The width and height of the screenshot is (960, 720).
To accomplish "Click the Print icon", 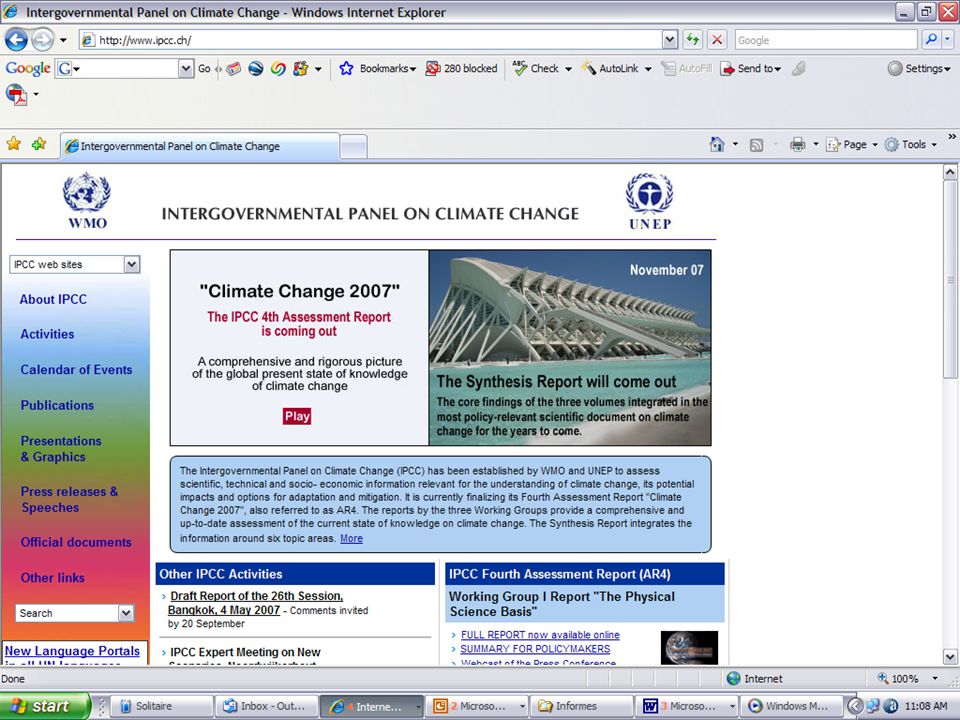I will click(x=797, y=144).
